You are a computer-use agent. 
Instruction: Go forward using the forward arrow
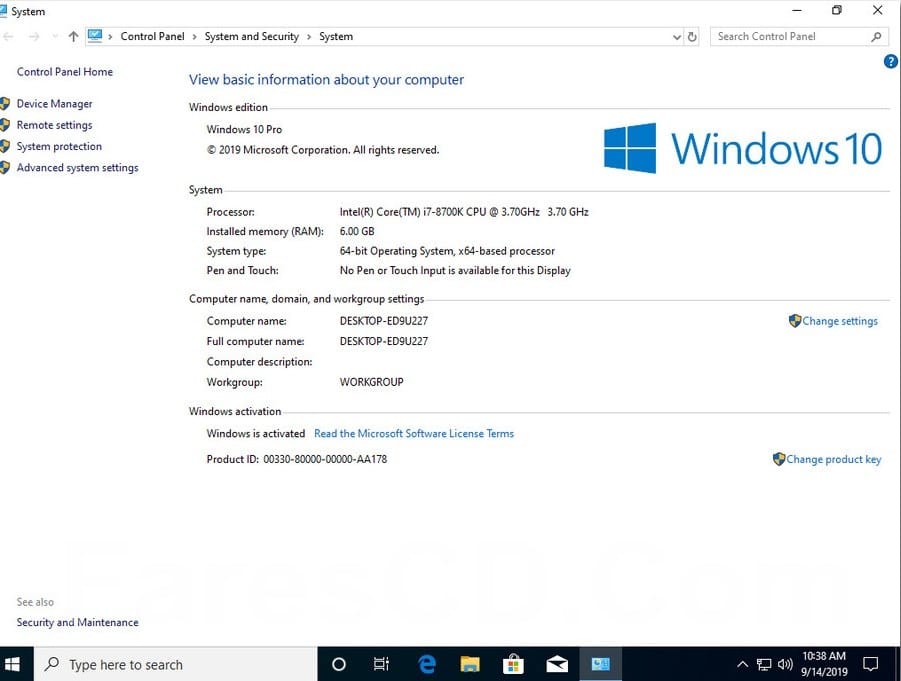pyautogui.click(x=34, y=37)
